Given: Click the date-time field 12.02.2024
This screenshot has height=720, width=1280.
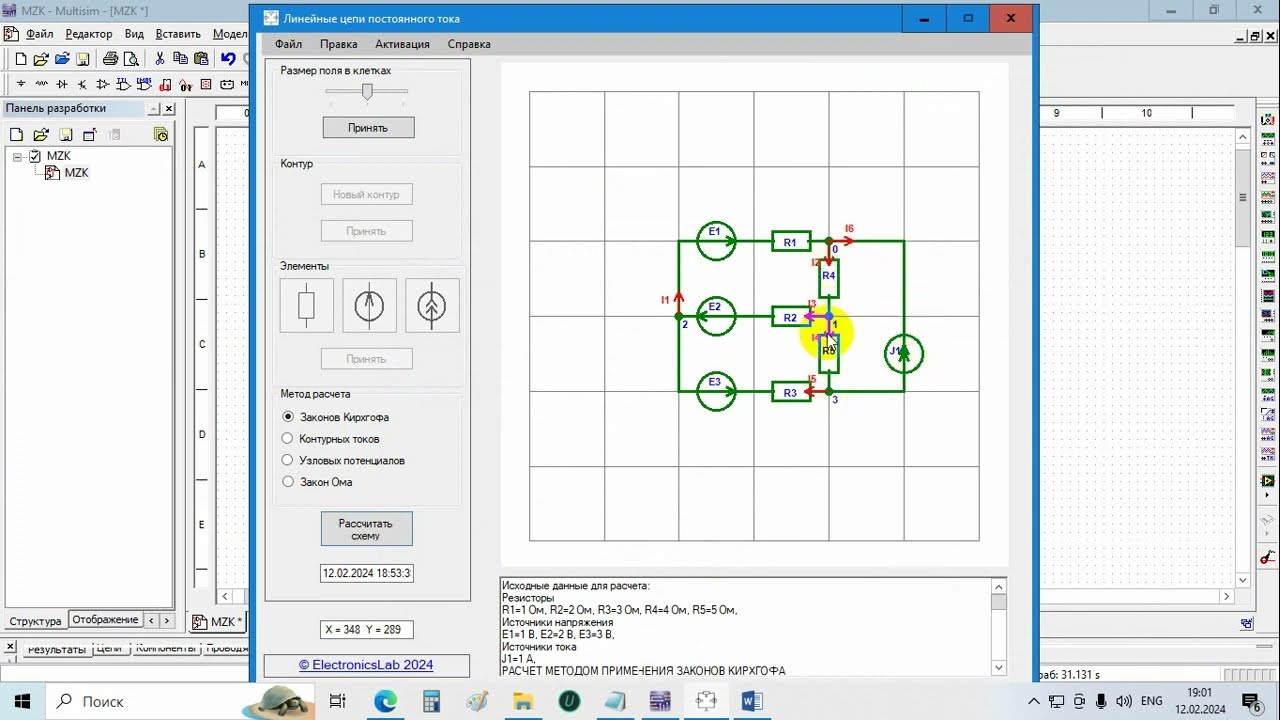Looking at the screenshot, I should [367, 573].
